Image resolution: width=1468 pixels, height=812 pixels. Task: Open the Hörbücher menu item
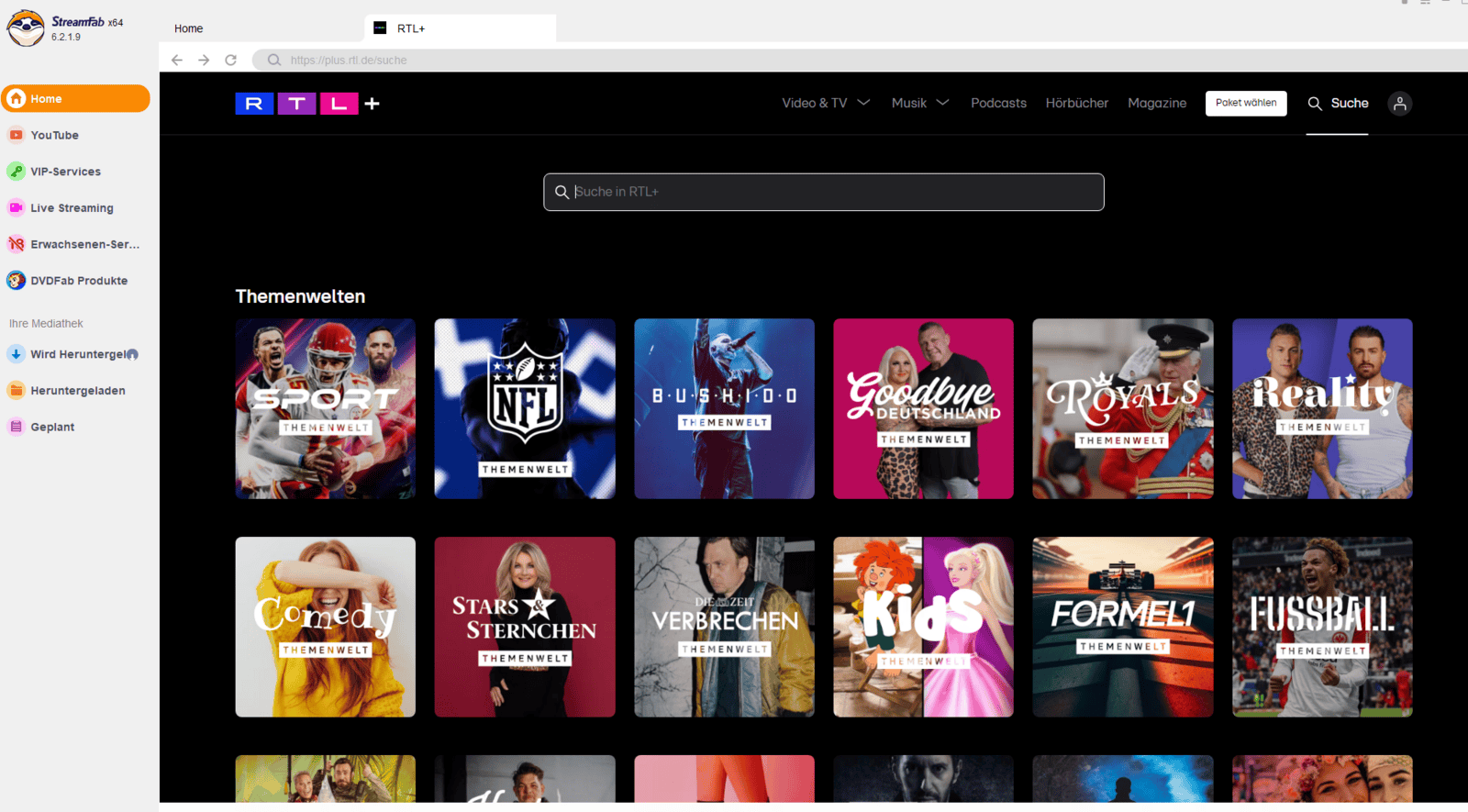pos(1076,103)
